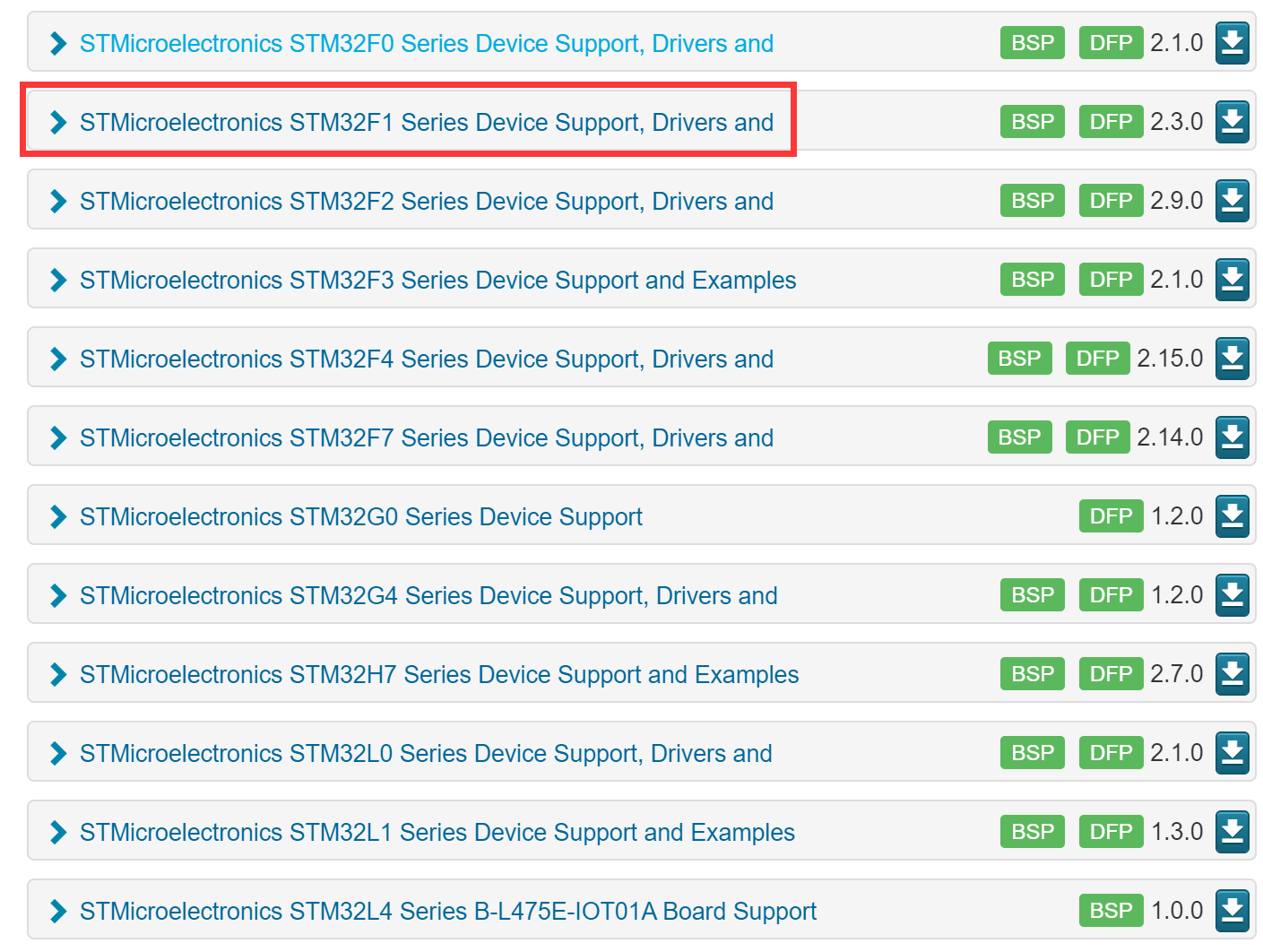
Task: Expand the STM32F2 Series row chevron
Action: 58,201
